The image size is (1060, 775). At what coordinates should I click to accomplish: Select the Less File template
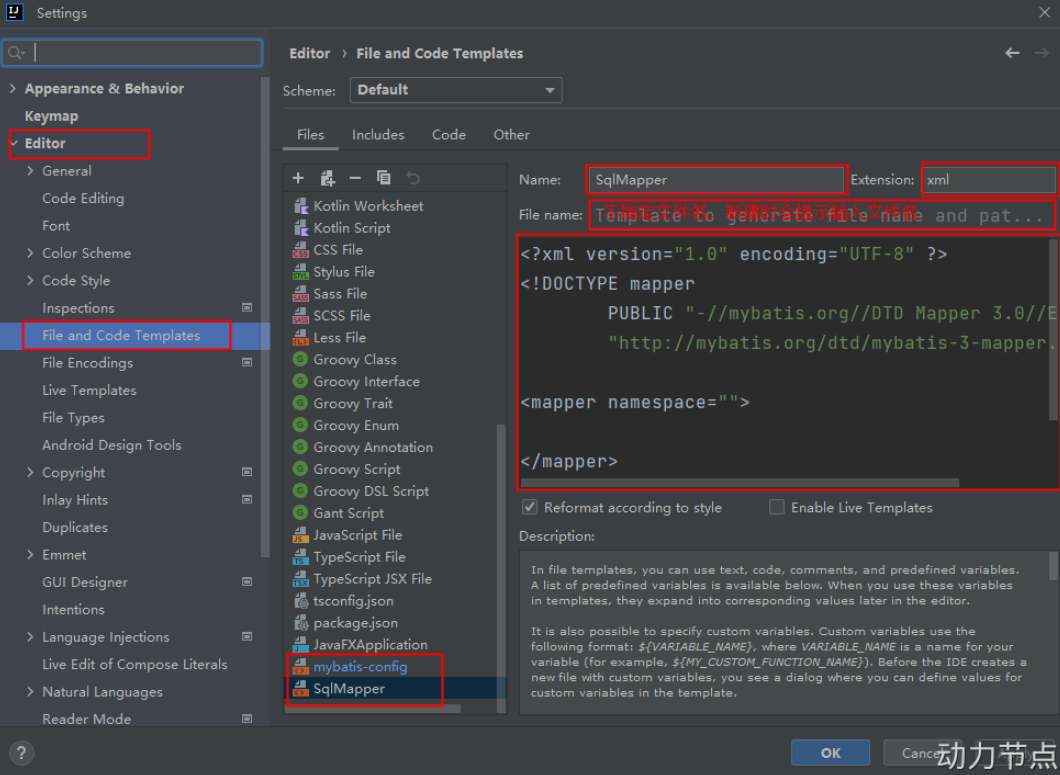click(x=339, y=337)
